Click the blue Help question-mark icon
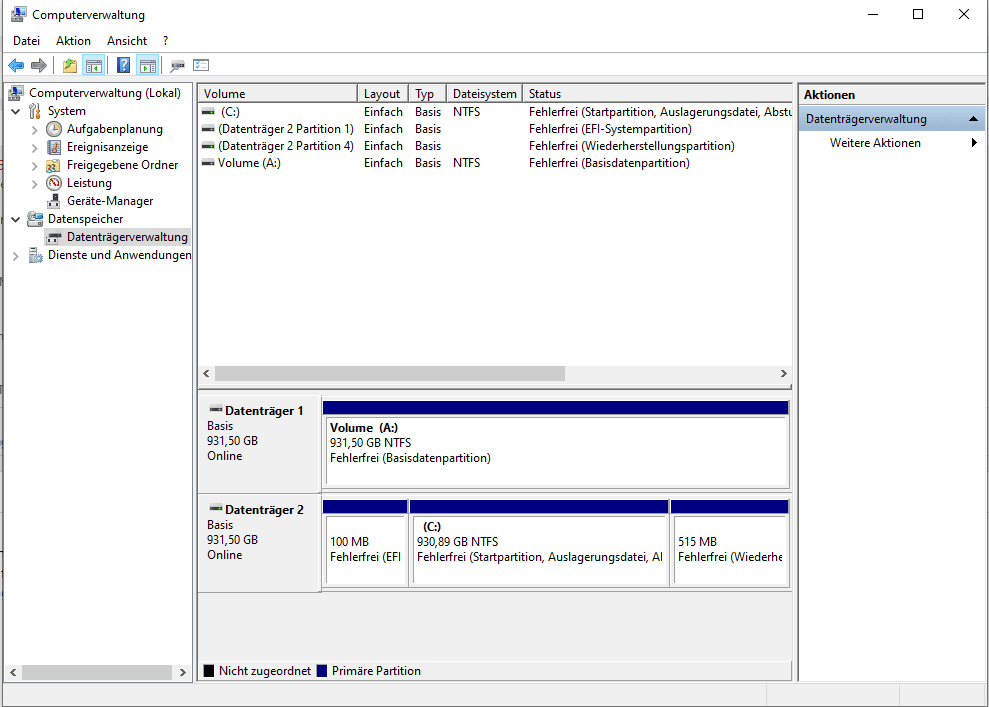Viewport: 989px width, 707px height. tap(124, 65)
